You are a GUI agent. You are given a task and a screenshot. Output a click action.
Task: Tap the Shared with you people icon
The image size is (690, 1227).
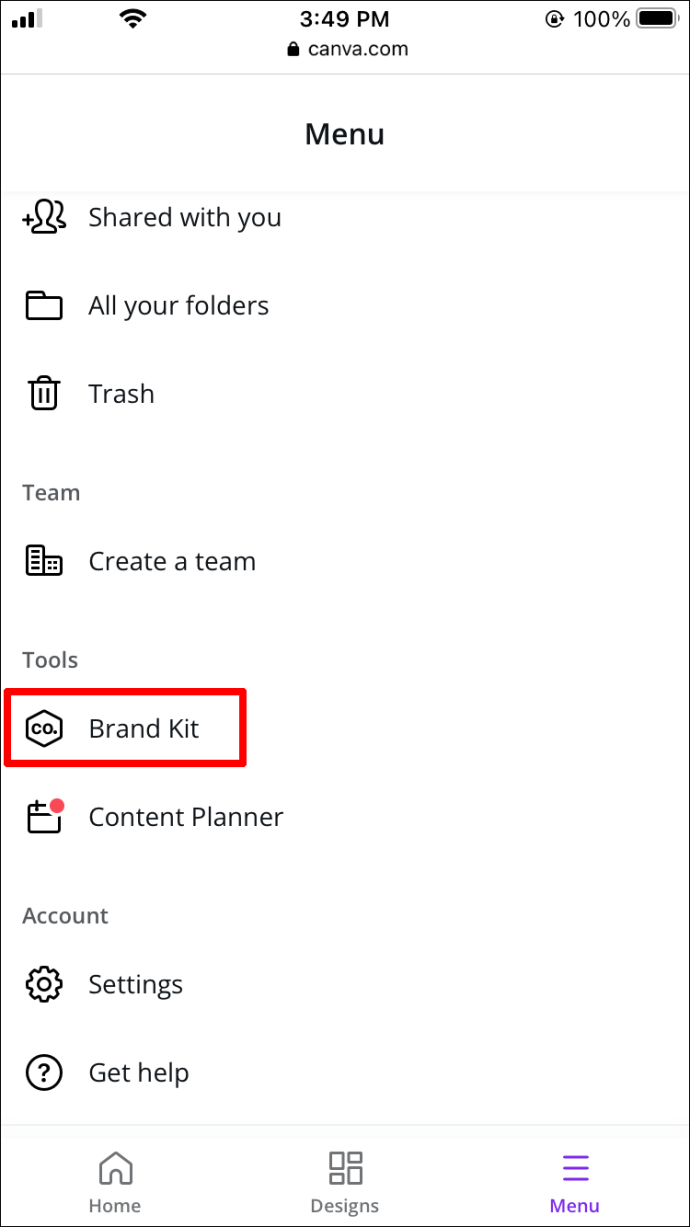(44, 217)
